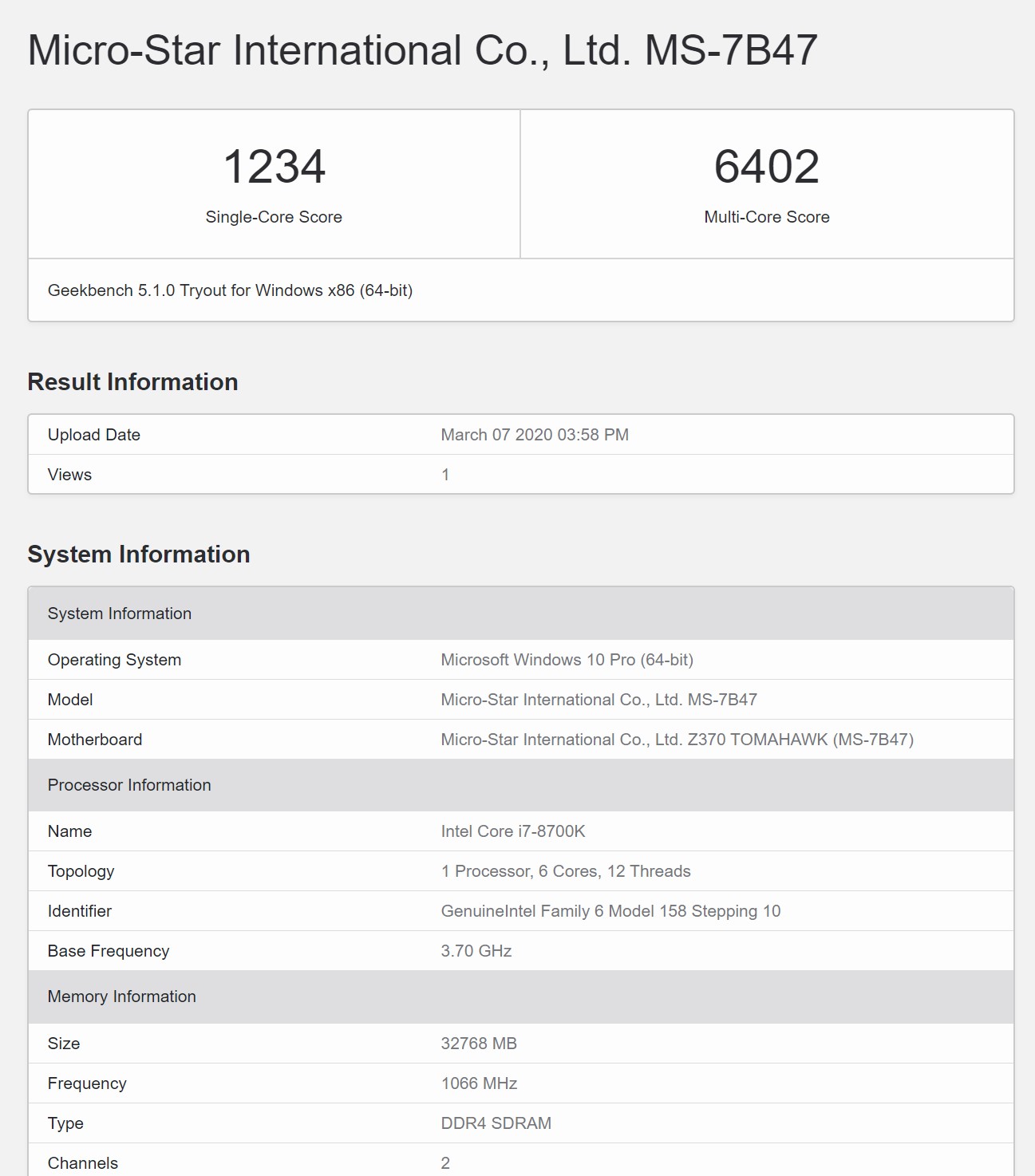The width and height of the screenshot is (1035, 1176).
Task: Click the Views label
Action: (x=69, y=475)
